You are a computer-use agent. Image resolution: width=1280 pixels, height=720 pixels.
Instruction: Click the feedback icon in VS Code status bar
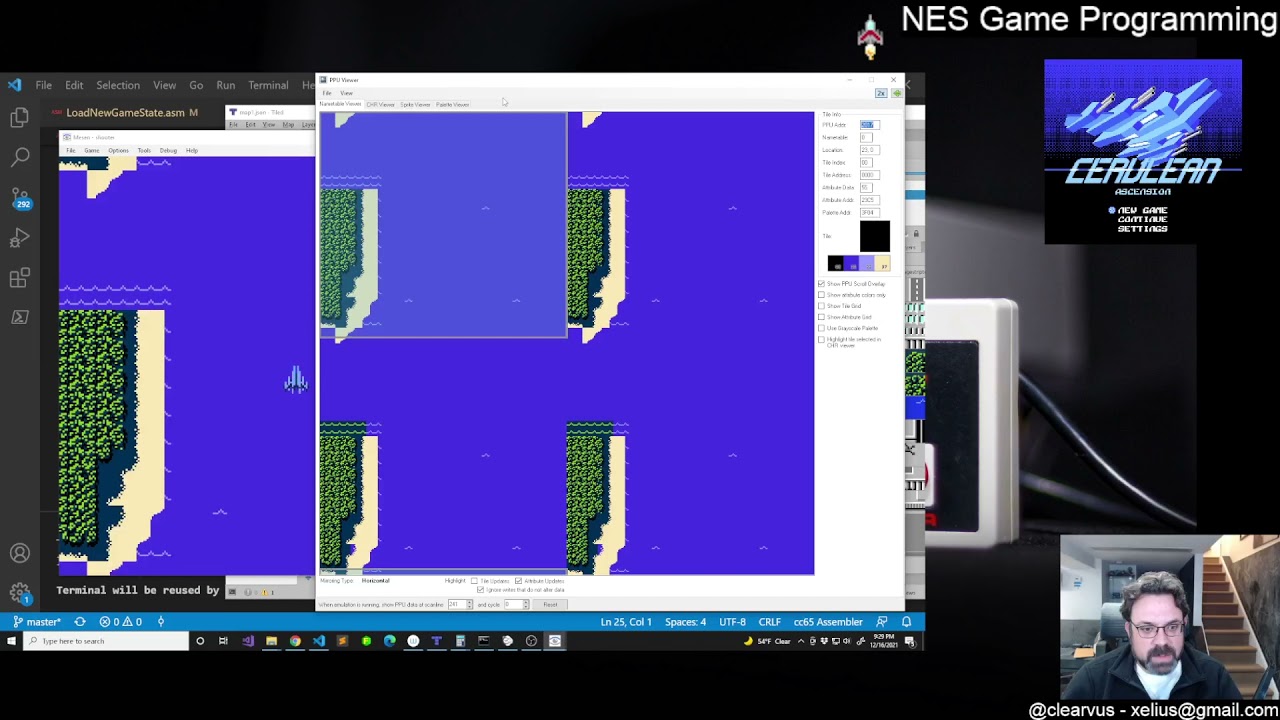coord(881,622)
